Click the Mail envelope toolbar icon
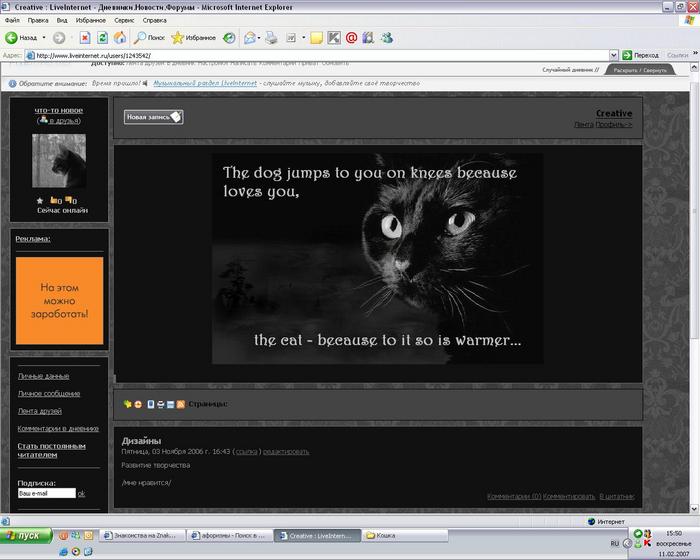700x560 pixels. [x=250, y=38]
